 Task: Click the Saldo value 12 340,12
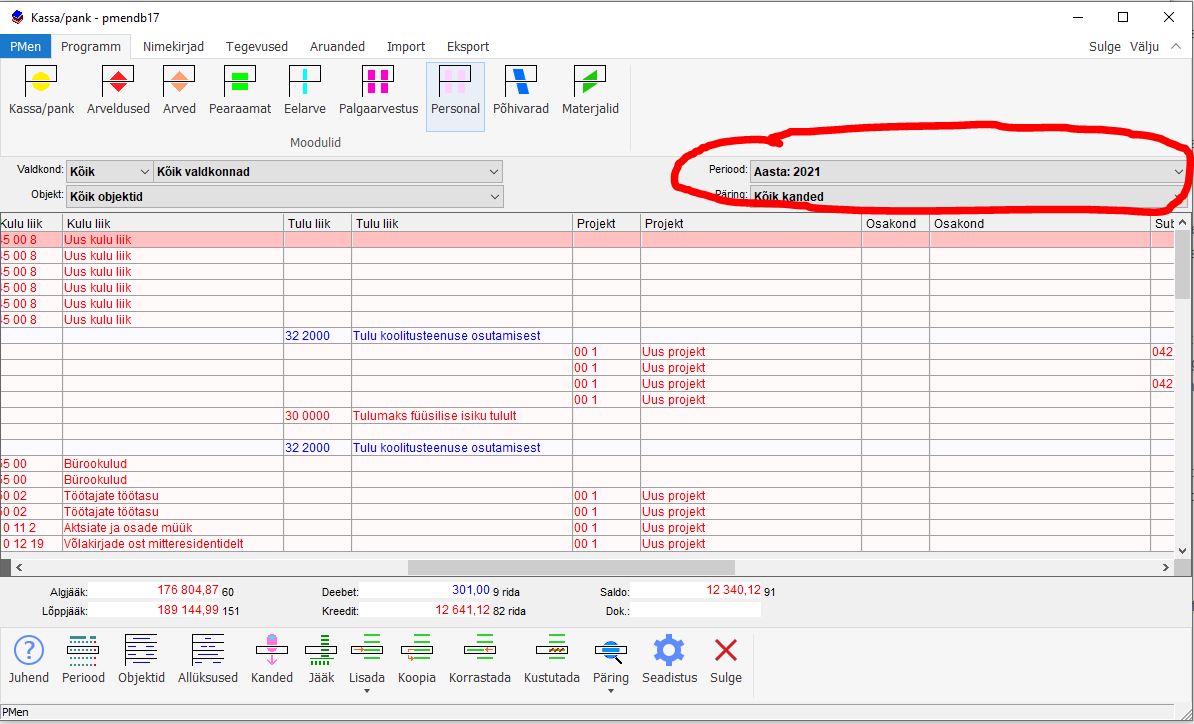[x=733, y=590]
